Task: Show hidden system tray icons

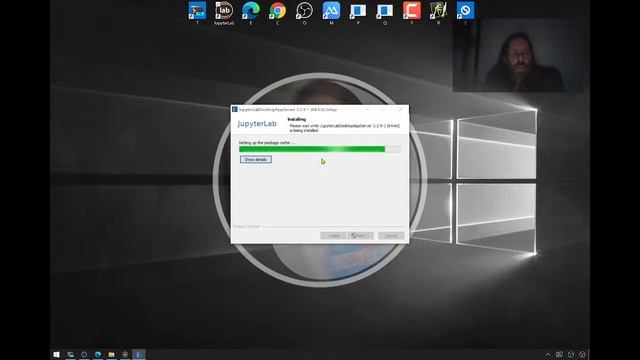Action: (x=548, y=354)
